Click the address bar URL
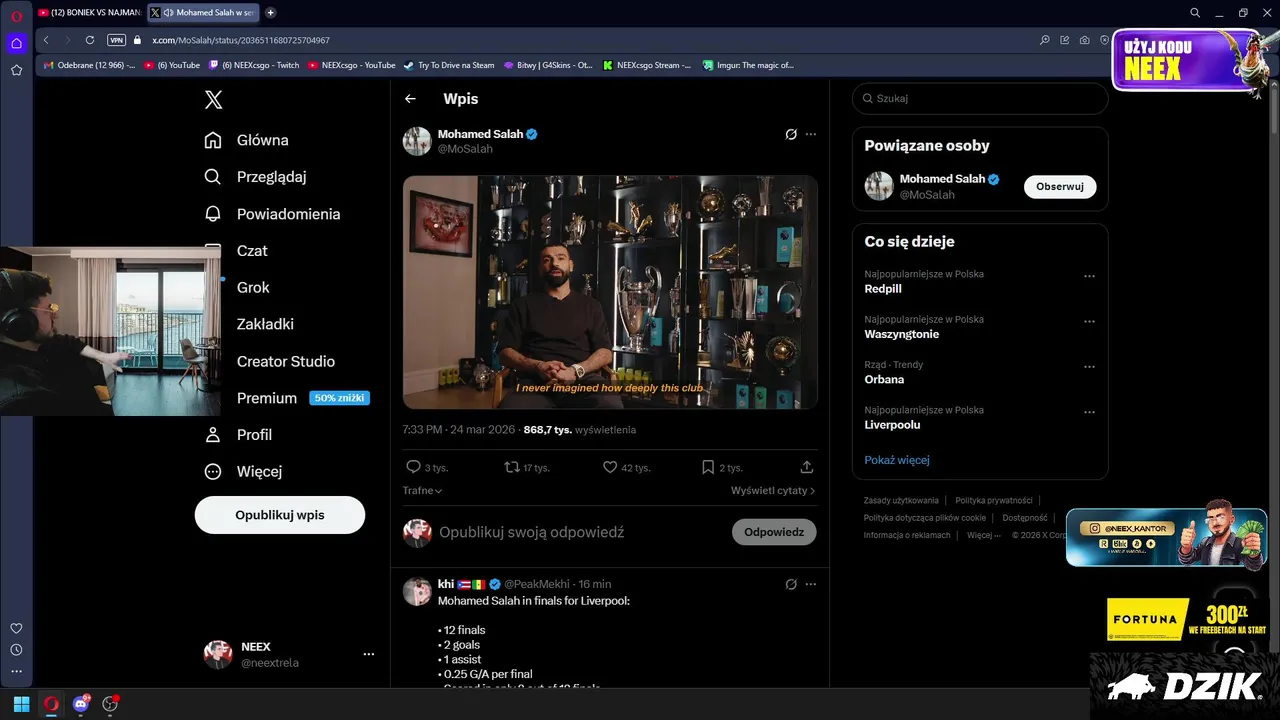Screen dimensions: 1280x720 240,40
